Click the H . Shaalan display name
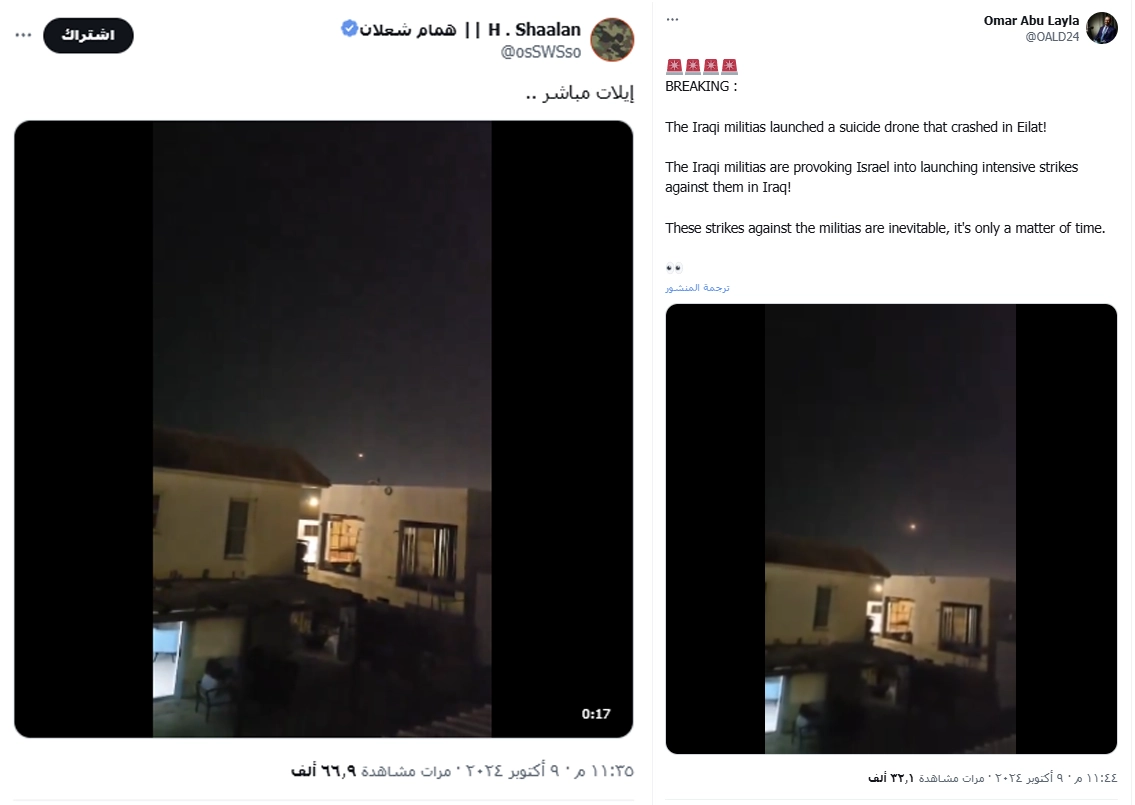This screenshot has height=805, width=1135. pos(534,30)
